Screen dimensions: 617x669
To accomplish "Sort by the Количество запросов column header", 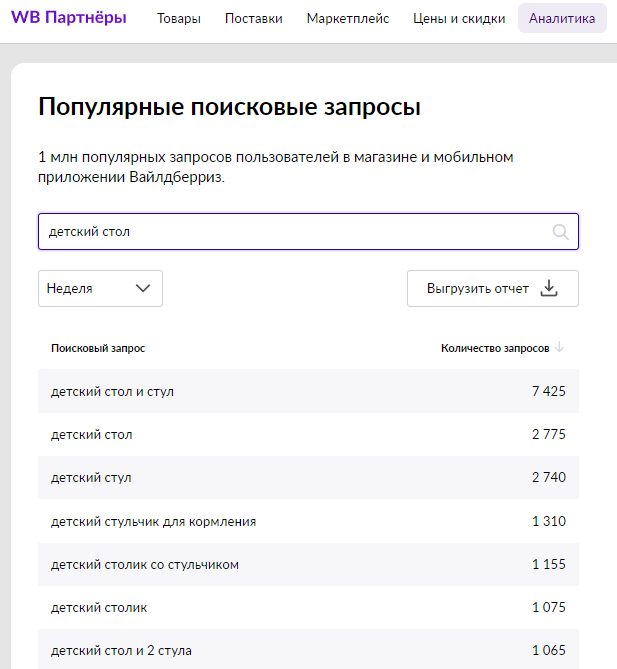I will click(494, 348).
